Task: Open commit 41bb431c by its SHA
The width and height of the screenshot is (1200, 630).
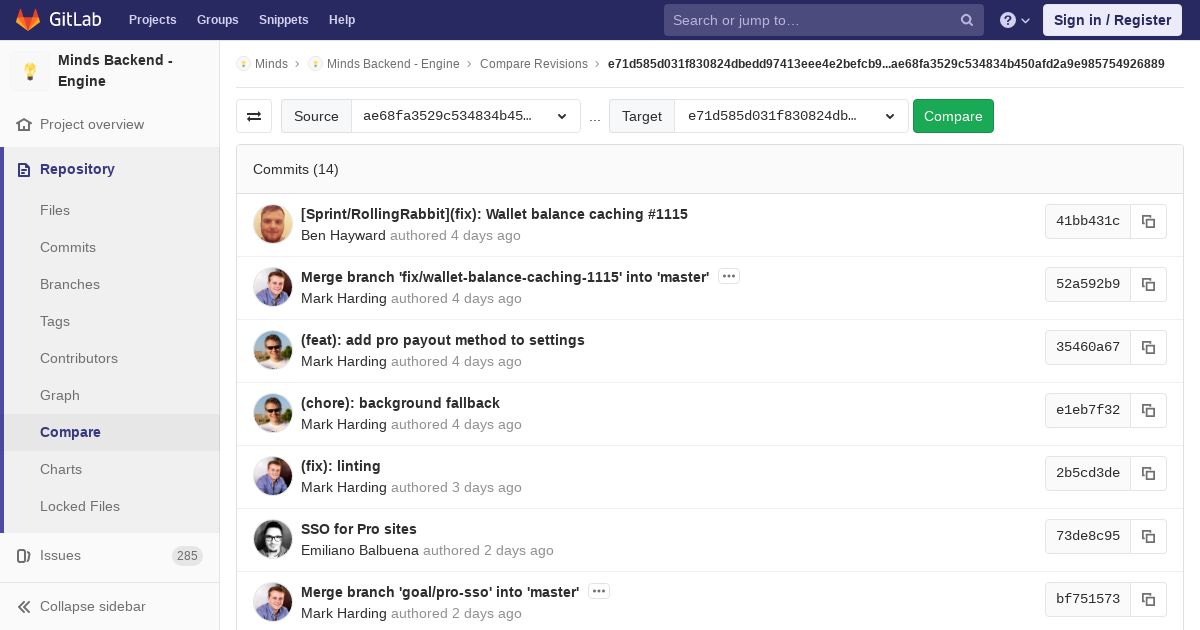Action: 1088,221
